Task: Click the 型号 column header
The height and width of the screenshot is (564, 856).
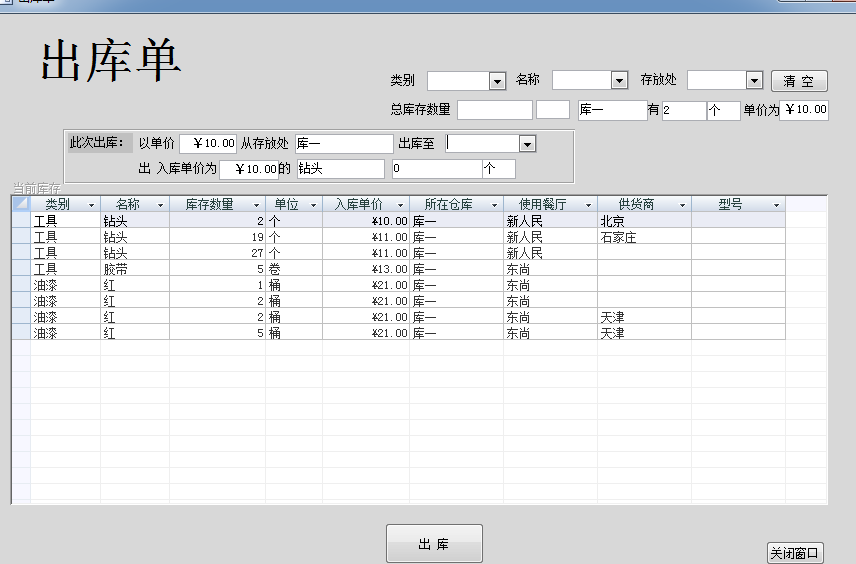Action: pyautogui.click(x=731, y=205)
